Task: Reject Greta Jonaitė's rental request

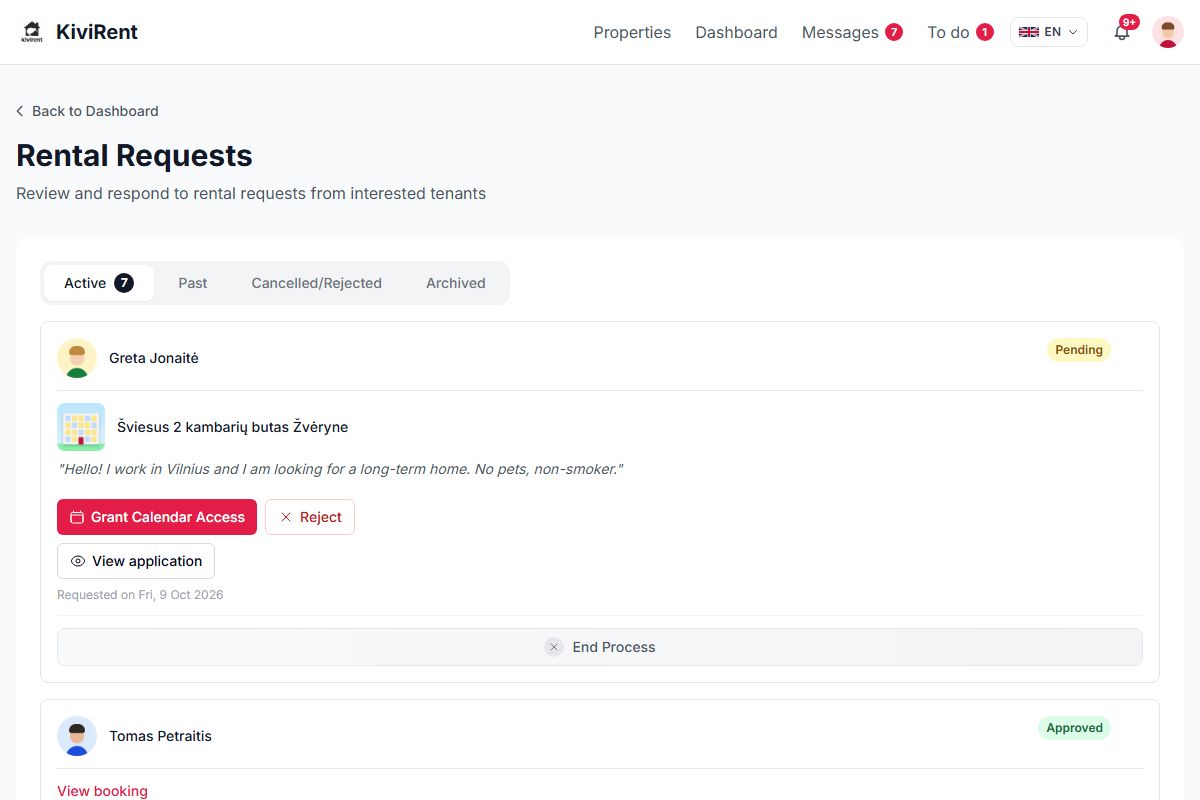Action: pos(310,517)
